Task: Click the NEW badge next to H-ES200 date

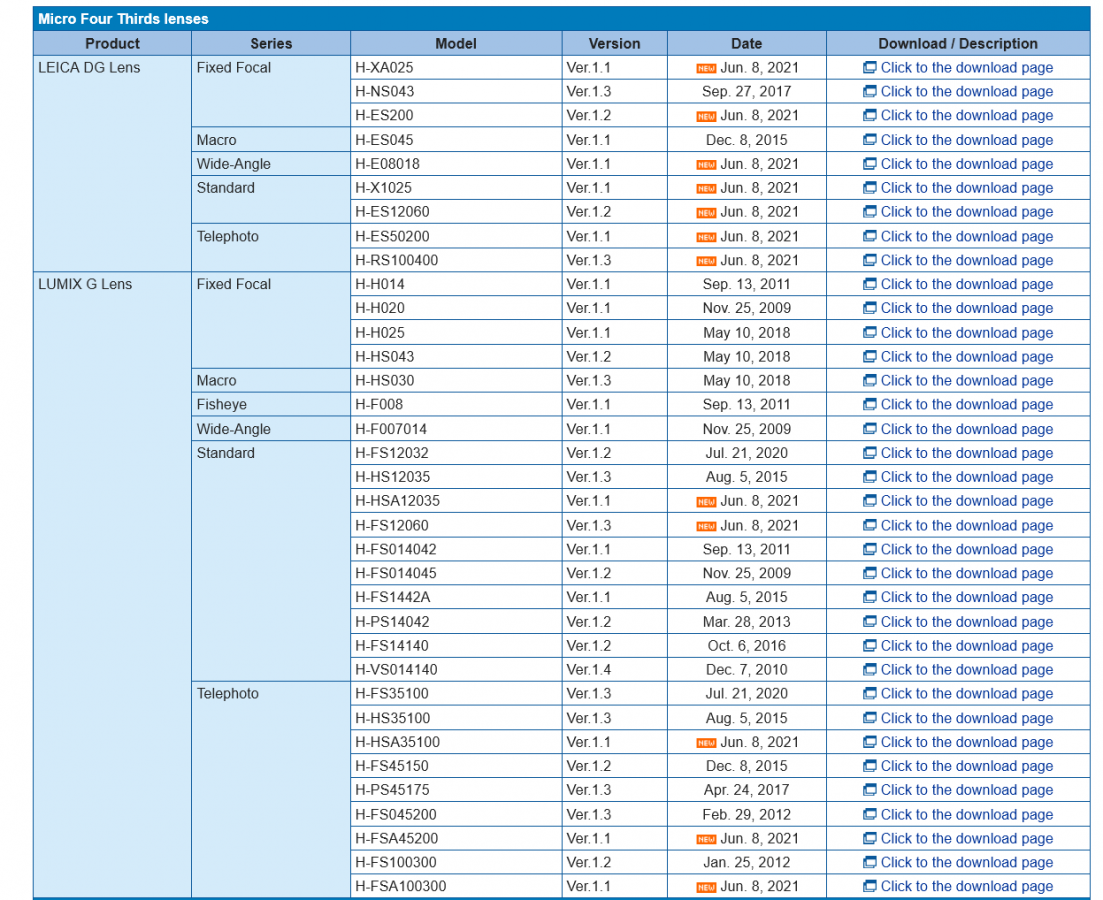Action: (706, 116)
